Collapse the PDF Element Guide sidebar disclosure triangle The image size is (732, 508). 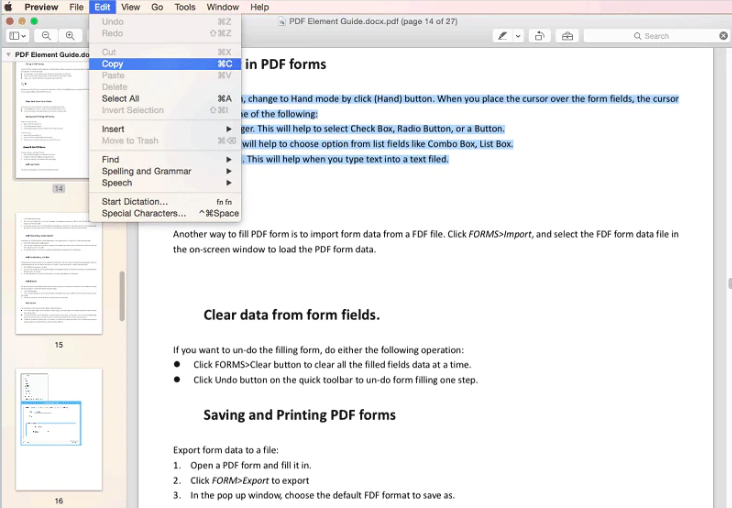pos(8,55)
